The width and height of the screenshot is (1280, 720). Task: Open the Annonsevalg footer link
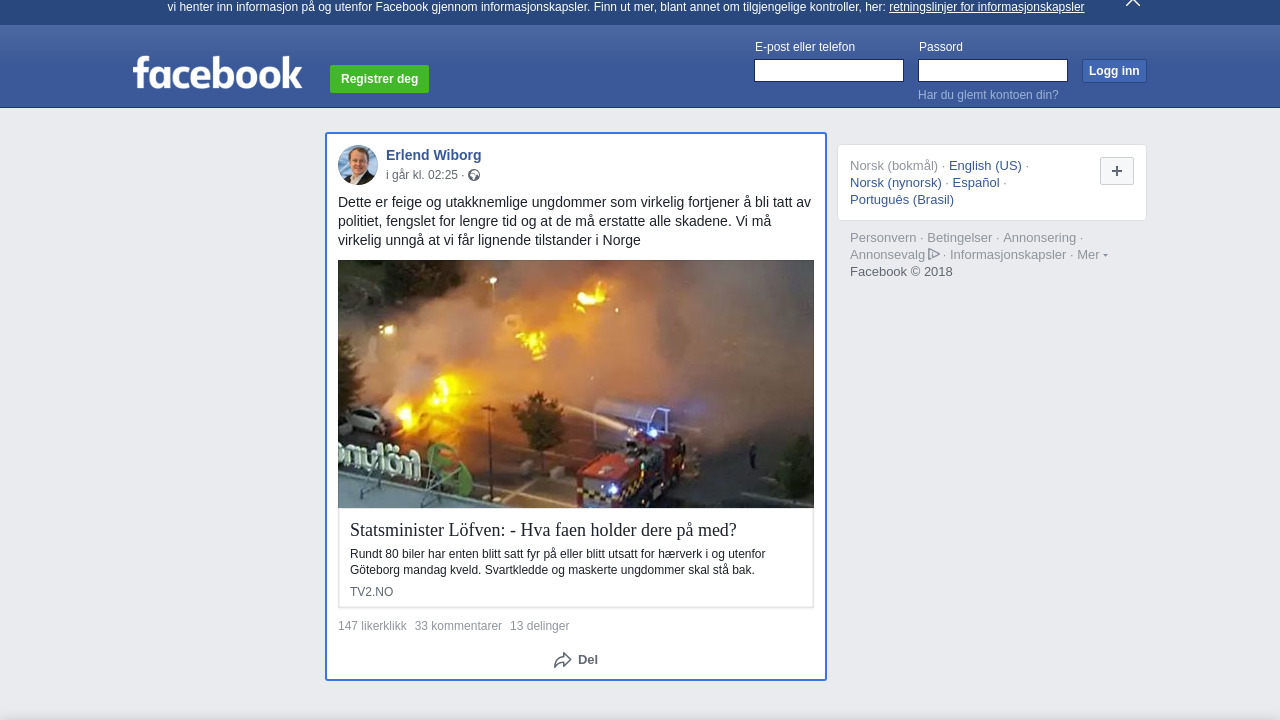(x=888, y=255)
